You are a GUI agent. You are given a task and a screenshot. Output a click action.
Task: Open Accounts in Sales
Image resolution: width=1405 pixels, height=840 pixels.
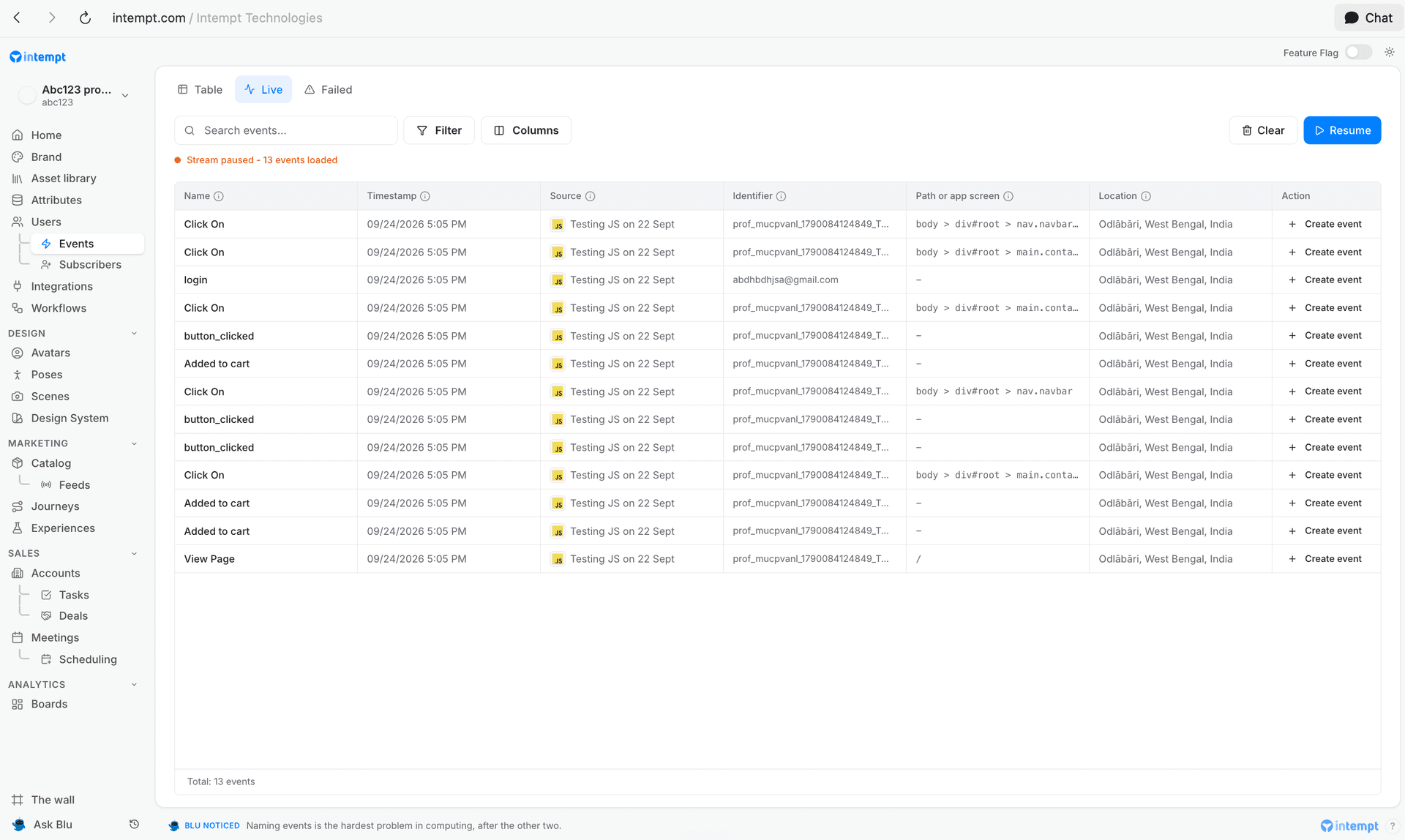[x=55, y=574]
